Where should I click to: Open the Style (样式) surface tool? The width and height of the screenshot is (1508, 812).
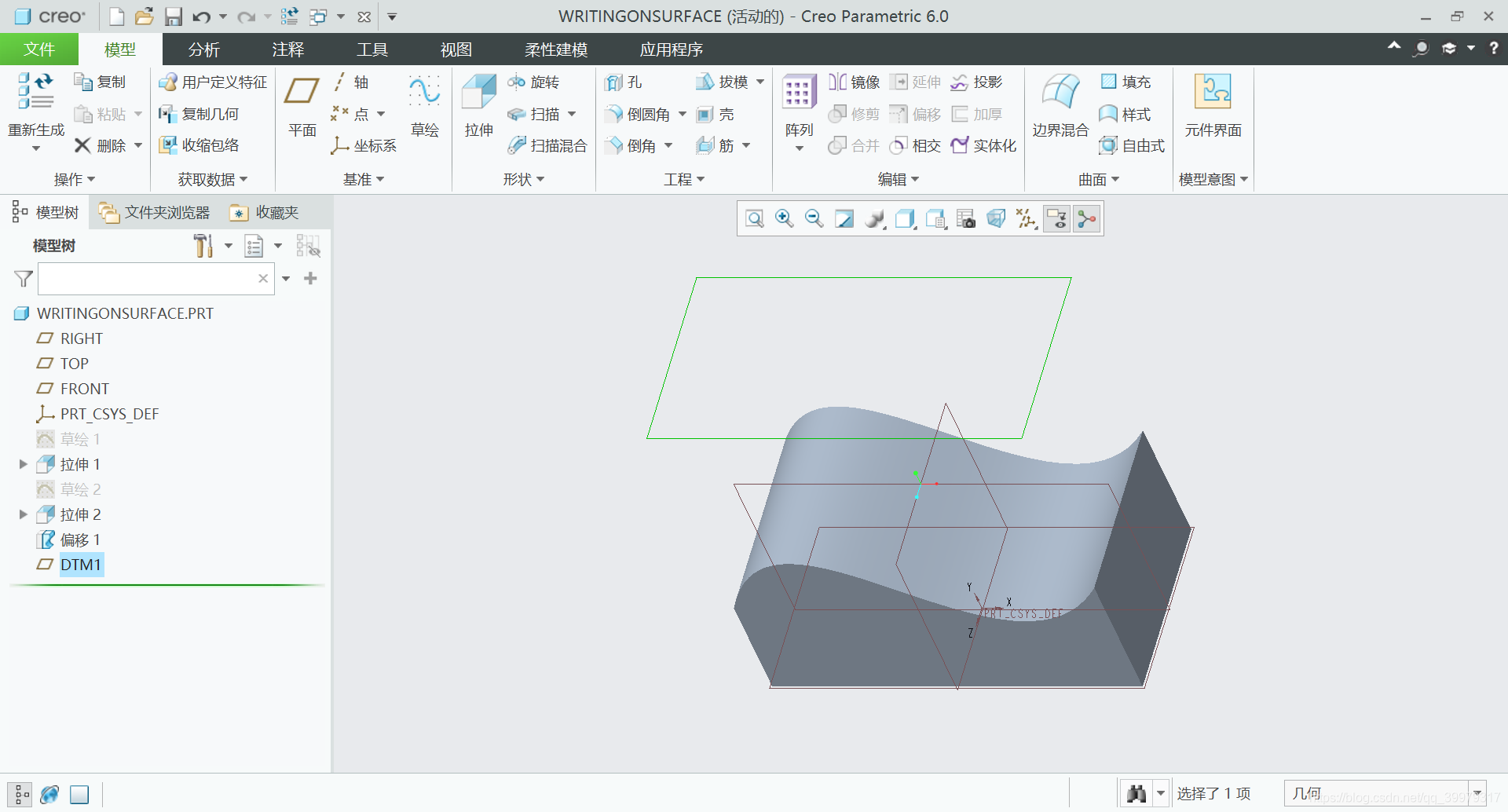(x=1125, y=115)
